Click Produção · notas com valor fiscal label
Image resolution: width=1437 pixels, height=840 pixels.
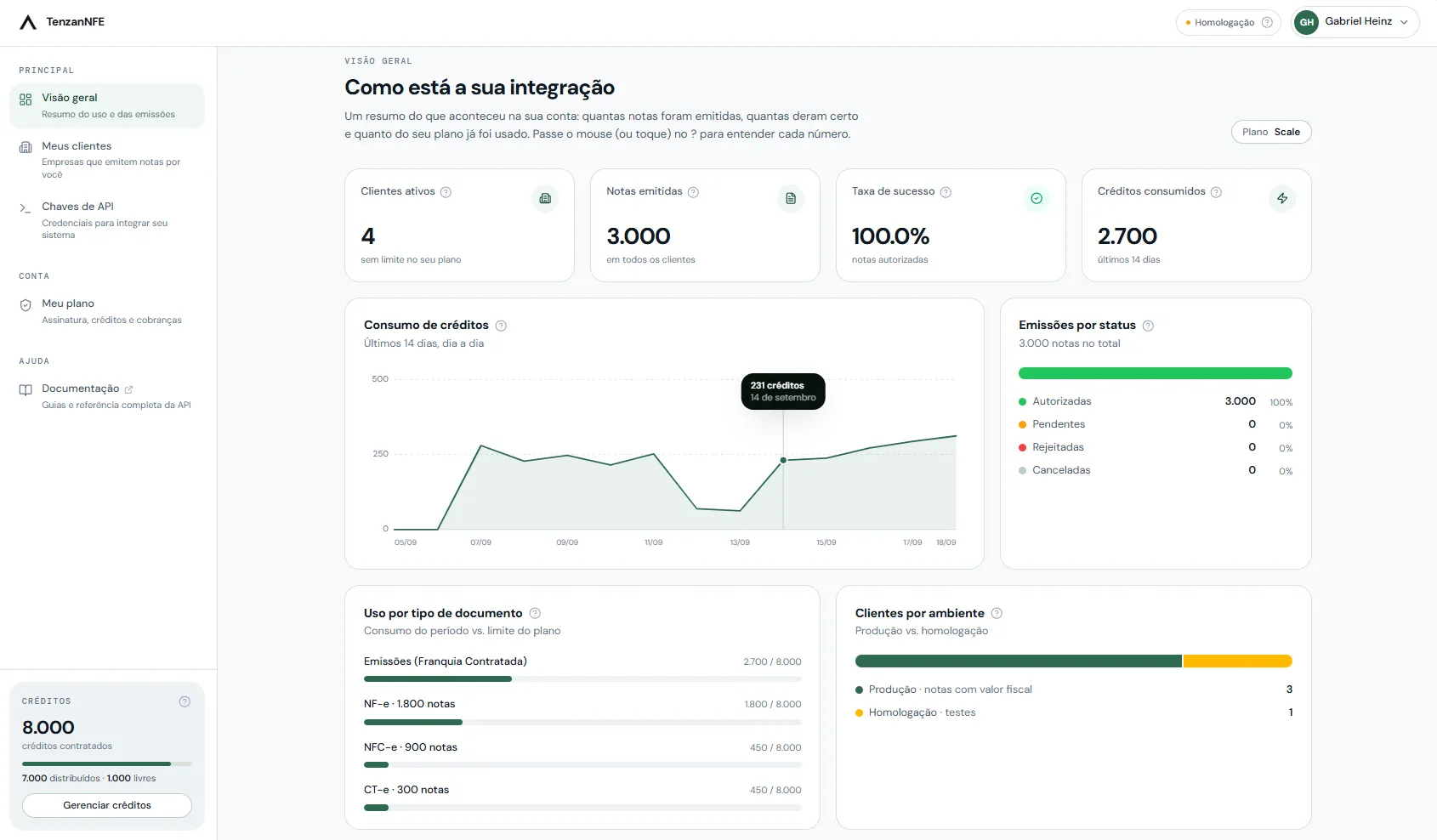pos(951,690)
